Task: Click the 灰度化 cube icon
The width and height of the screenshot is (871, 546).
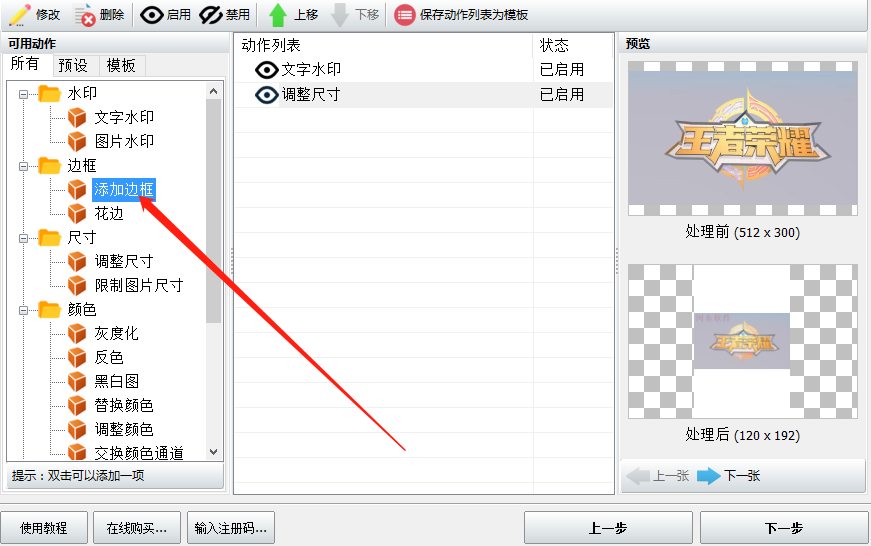Action: point(77,333)
